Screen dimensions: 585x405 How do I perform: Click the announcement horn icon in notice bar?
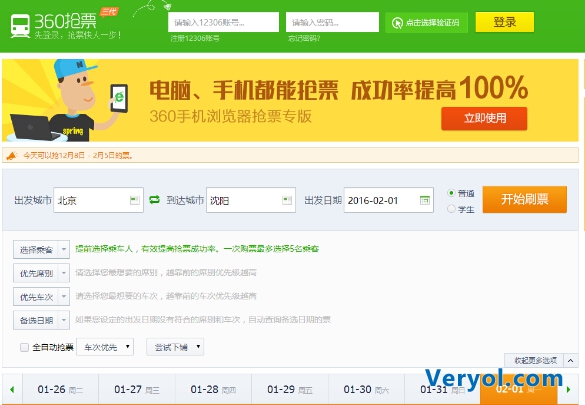click(12, 155)
